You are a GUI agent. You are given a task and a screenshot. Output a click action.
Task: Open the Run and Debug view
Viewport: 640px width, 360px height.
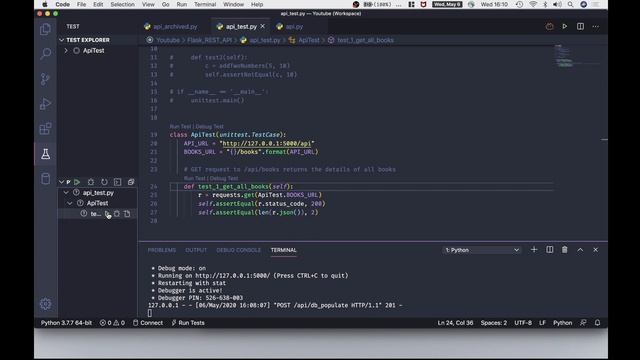click(45, 104)
